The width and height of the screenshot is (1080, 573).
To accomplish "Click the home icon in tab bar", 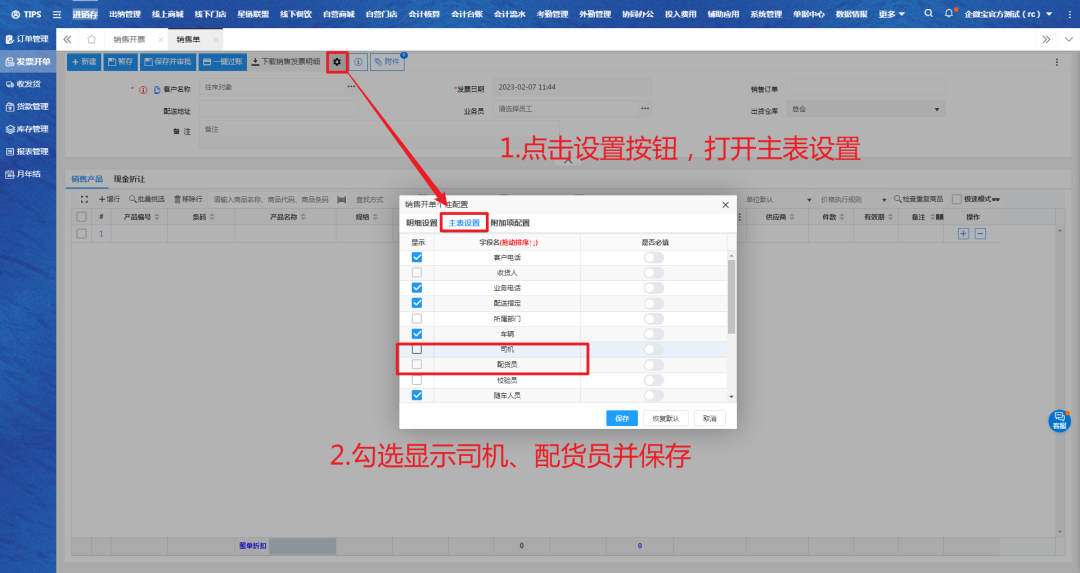I will (92, 39).
